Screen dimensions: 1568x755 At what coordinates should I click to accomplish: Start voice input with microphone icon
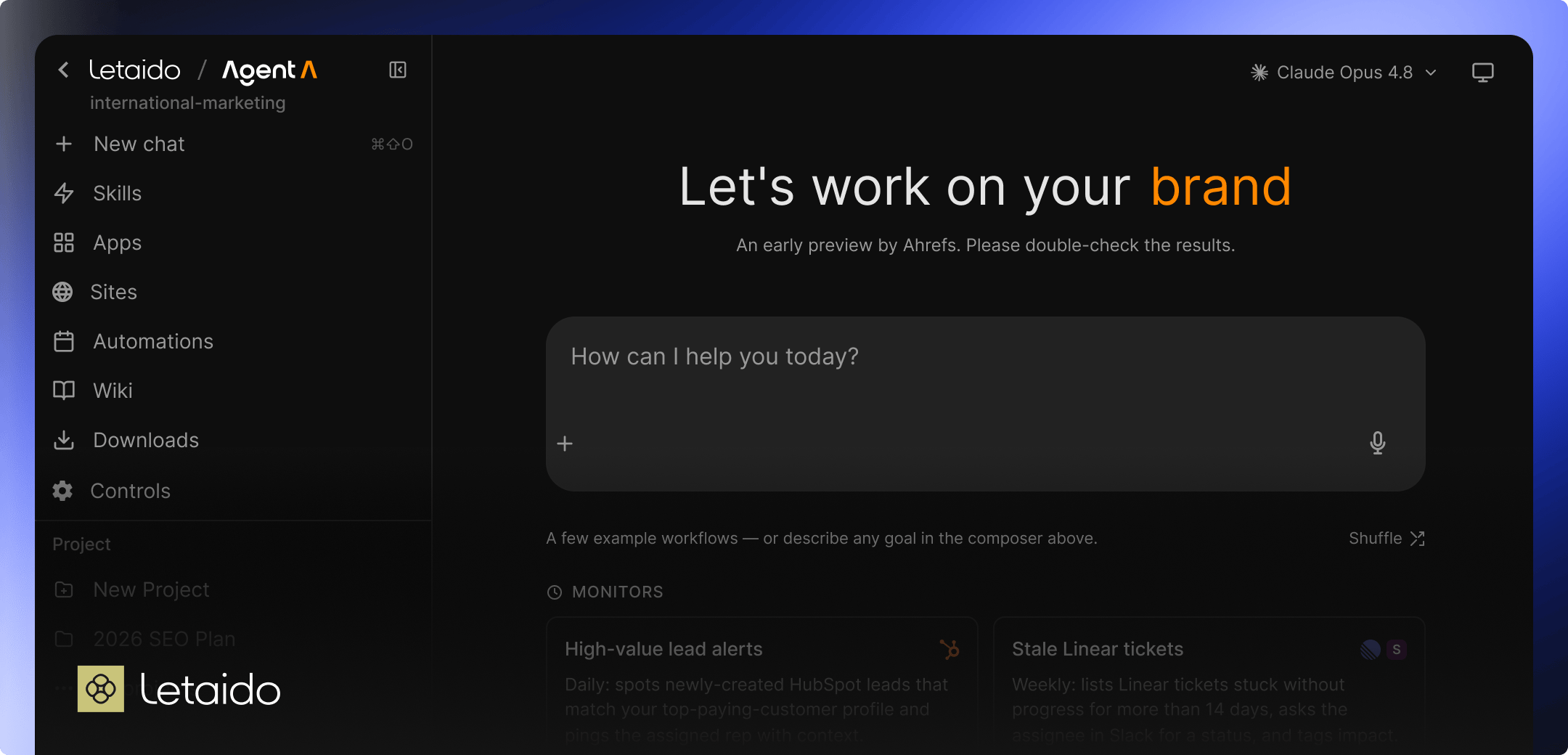point(1377,443)
